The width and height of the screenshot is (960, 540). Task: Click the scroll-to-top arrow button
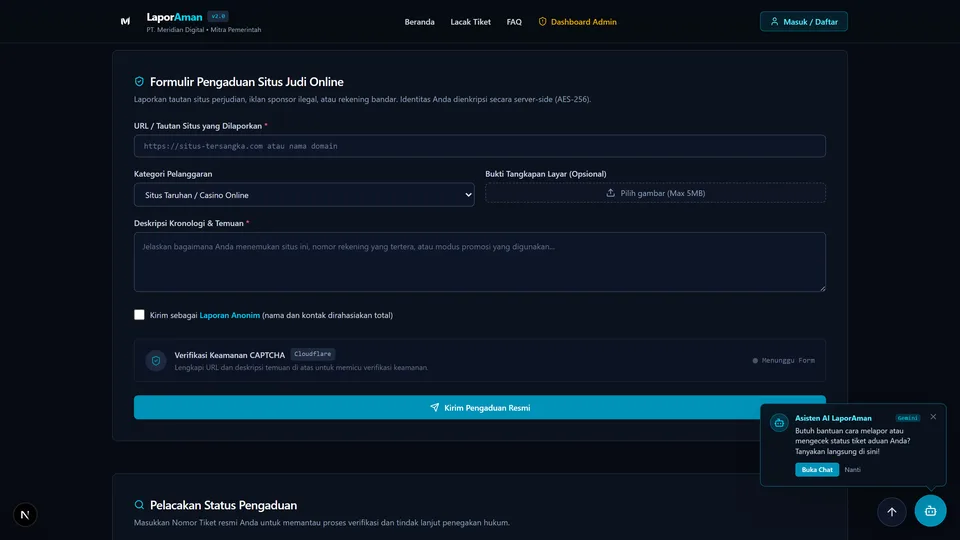pos(891,511)
